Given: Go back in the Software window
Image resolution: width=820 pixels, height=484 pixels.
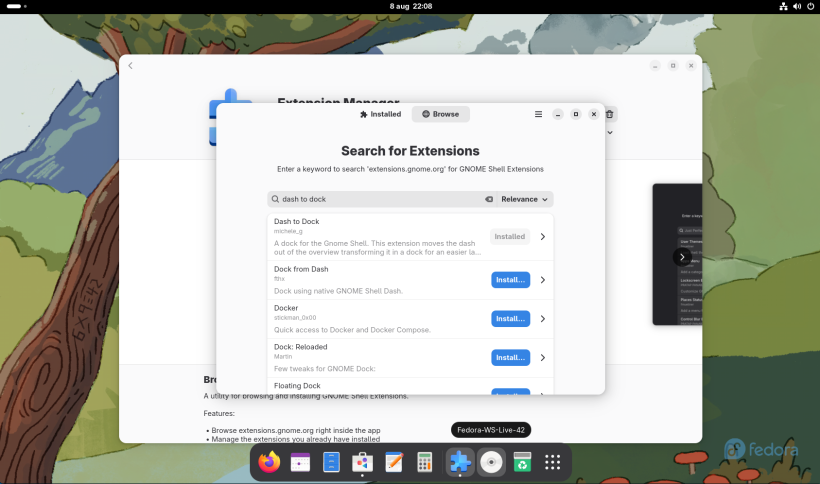Looking at the screenshot, I should coord(130,66).
